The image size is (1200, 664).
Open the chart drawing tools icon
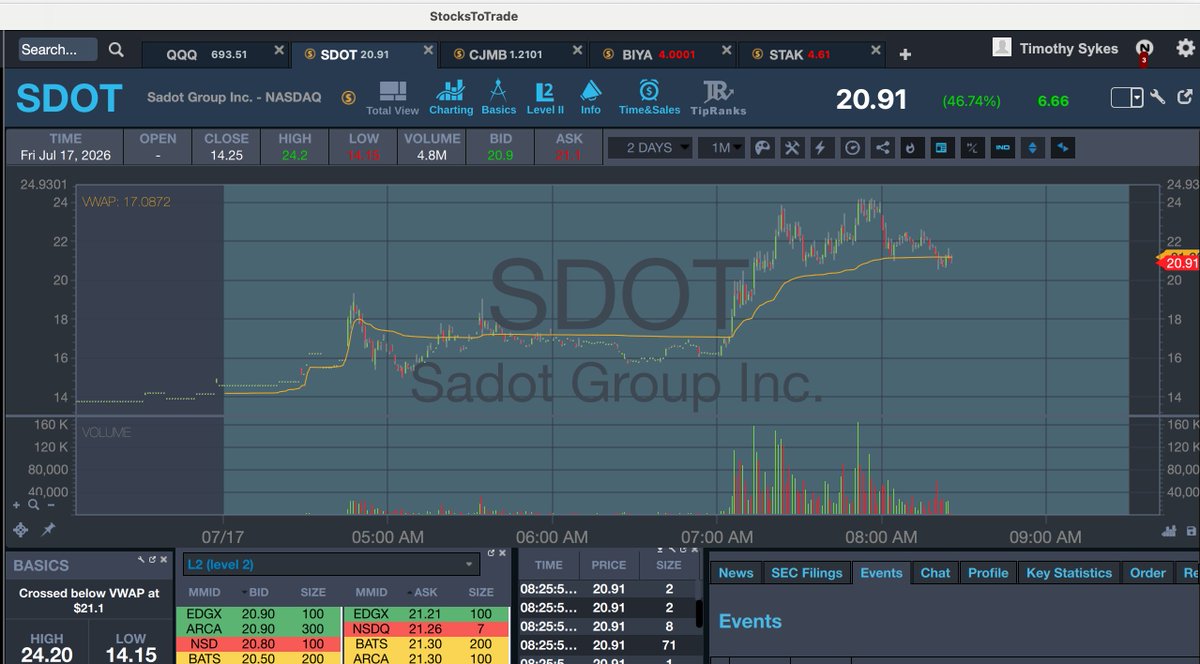pyautogui.click(x=792, y=148)
